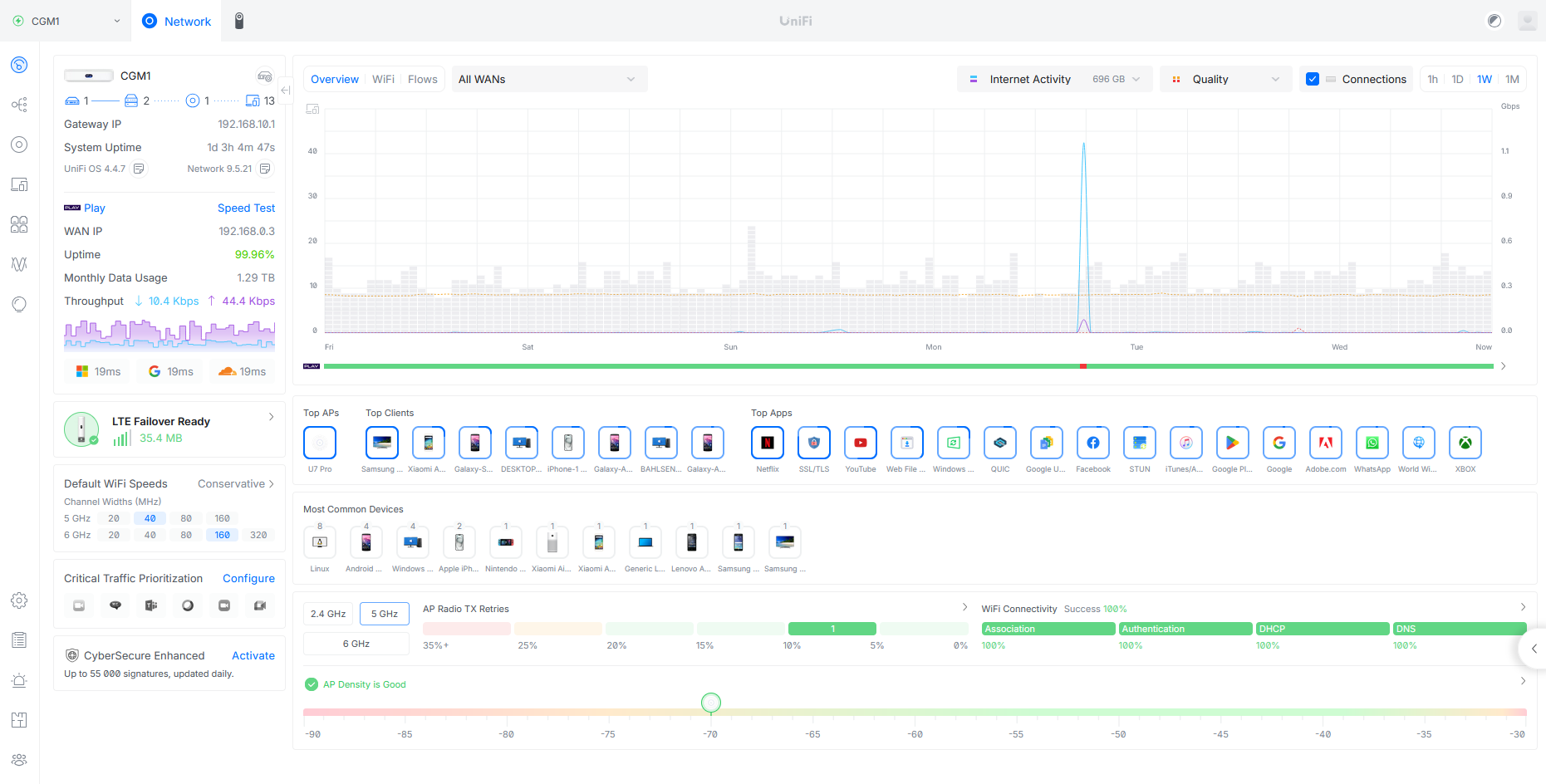
Task: Open the YouTube app icon in Top Apps
Action: [860, 443]
